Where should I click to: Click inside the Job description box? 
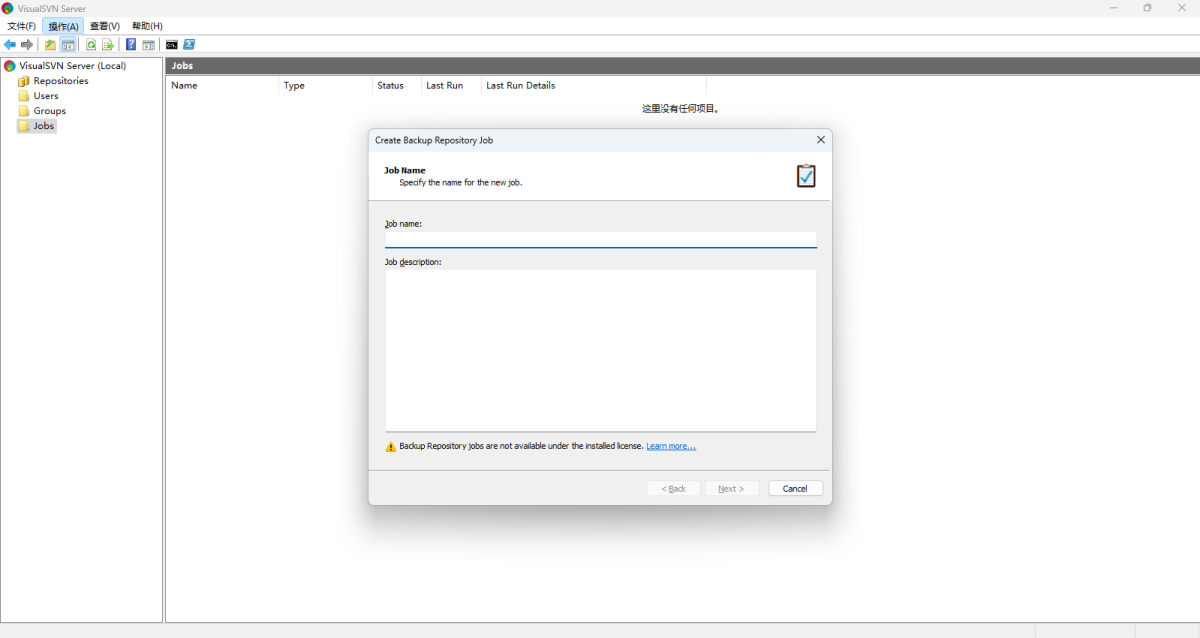600,350
